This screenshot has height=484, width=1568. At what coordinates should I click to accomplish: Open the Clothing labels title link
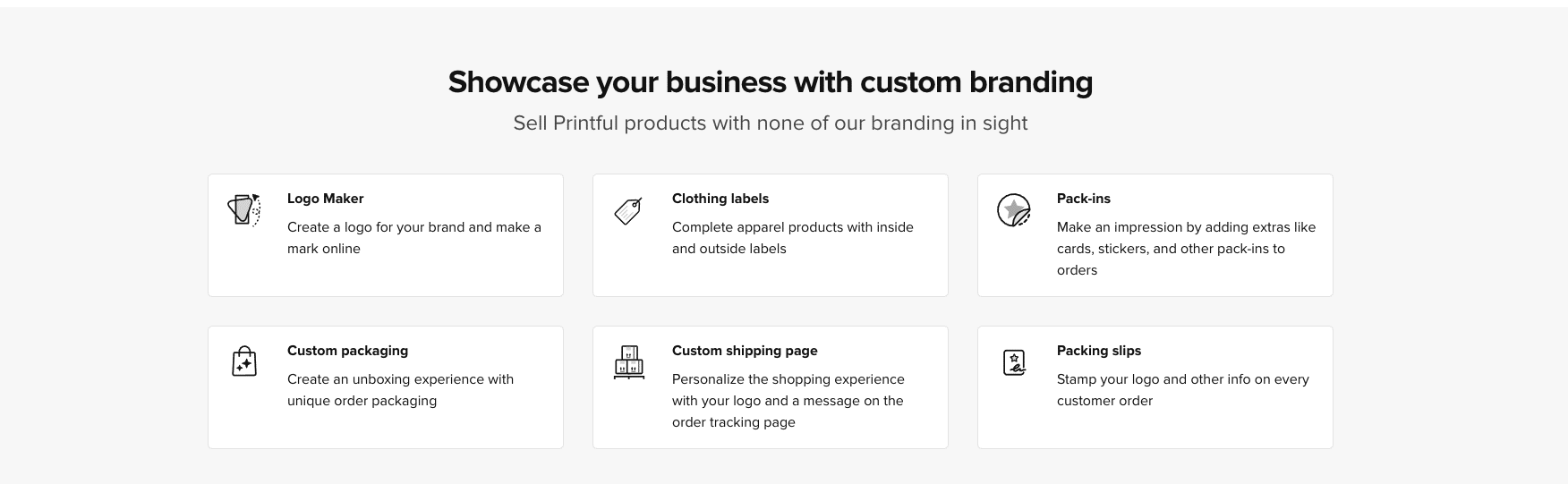click(720, 199)
